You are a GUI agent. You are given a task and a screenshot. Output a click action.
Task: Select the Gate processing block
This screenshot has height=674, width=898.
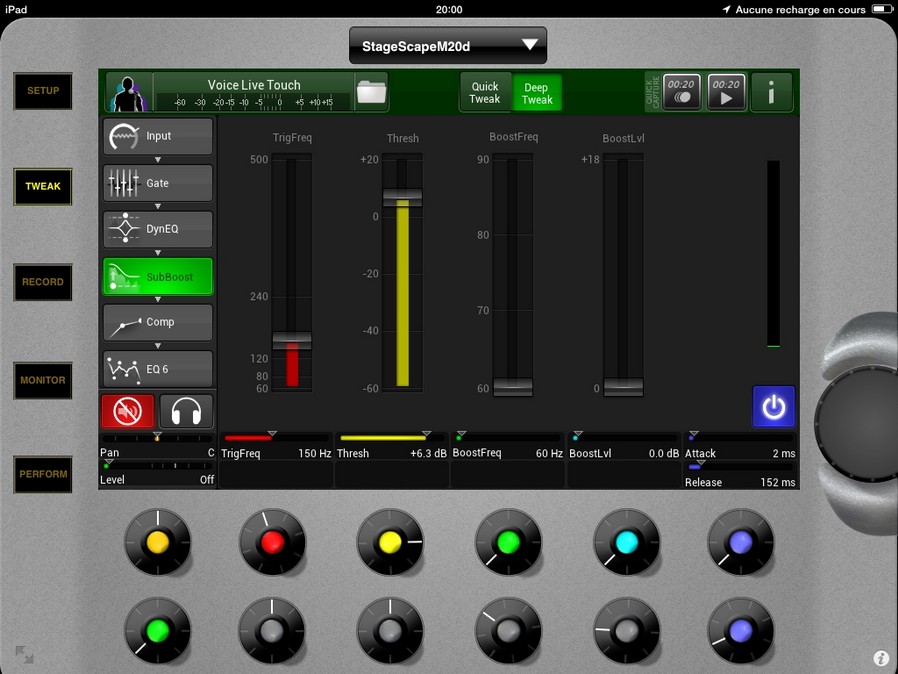(158, 183)
